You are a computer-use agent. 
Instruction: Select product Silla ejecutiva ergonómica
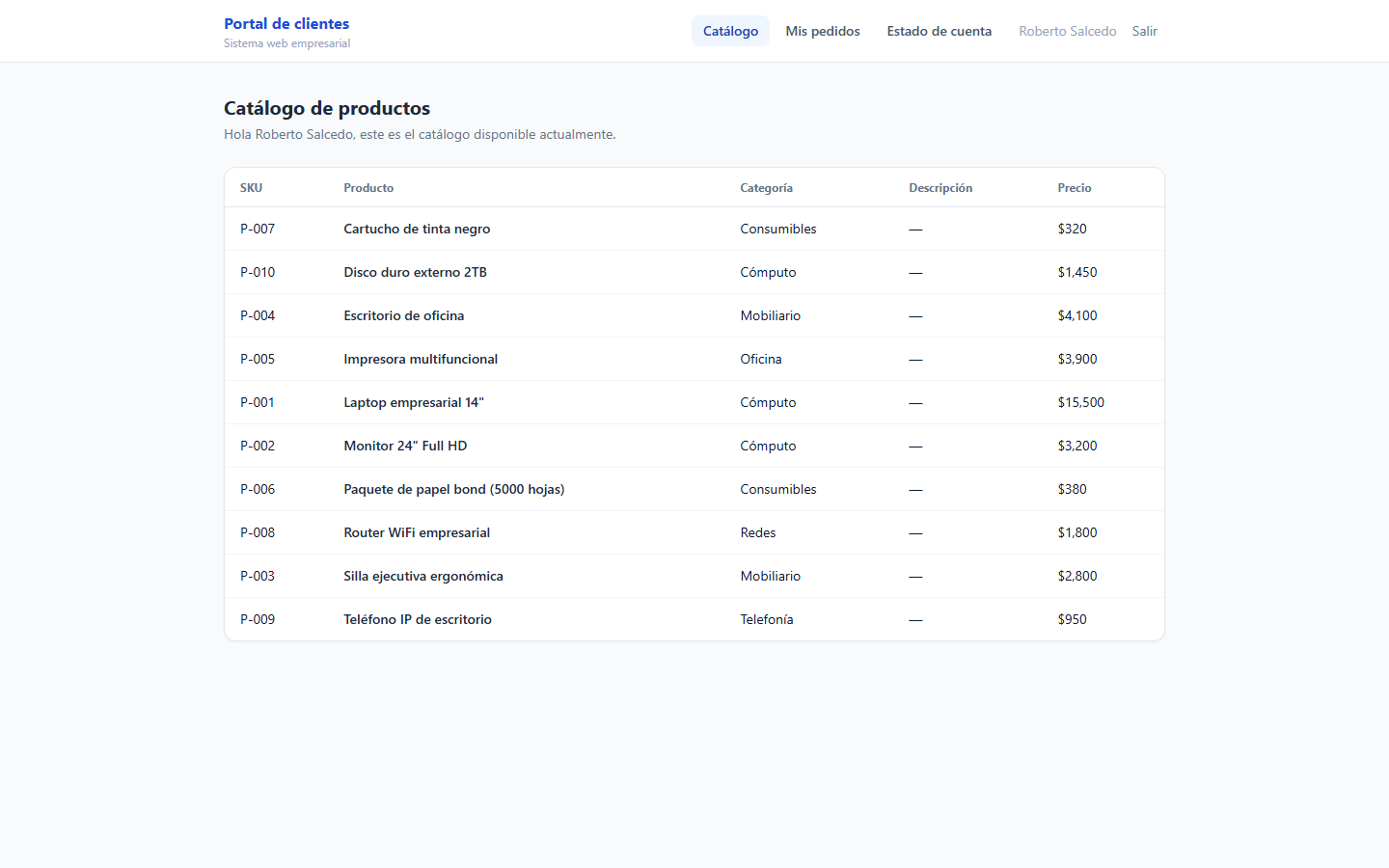423,576
